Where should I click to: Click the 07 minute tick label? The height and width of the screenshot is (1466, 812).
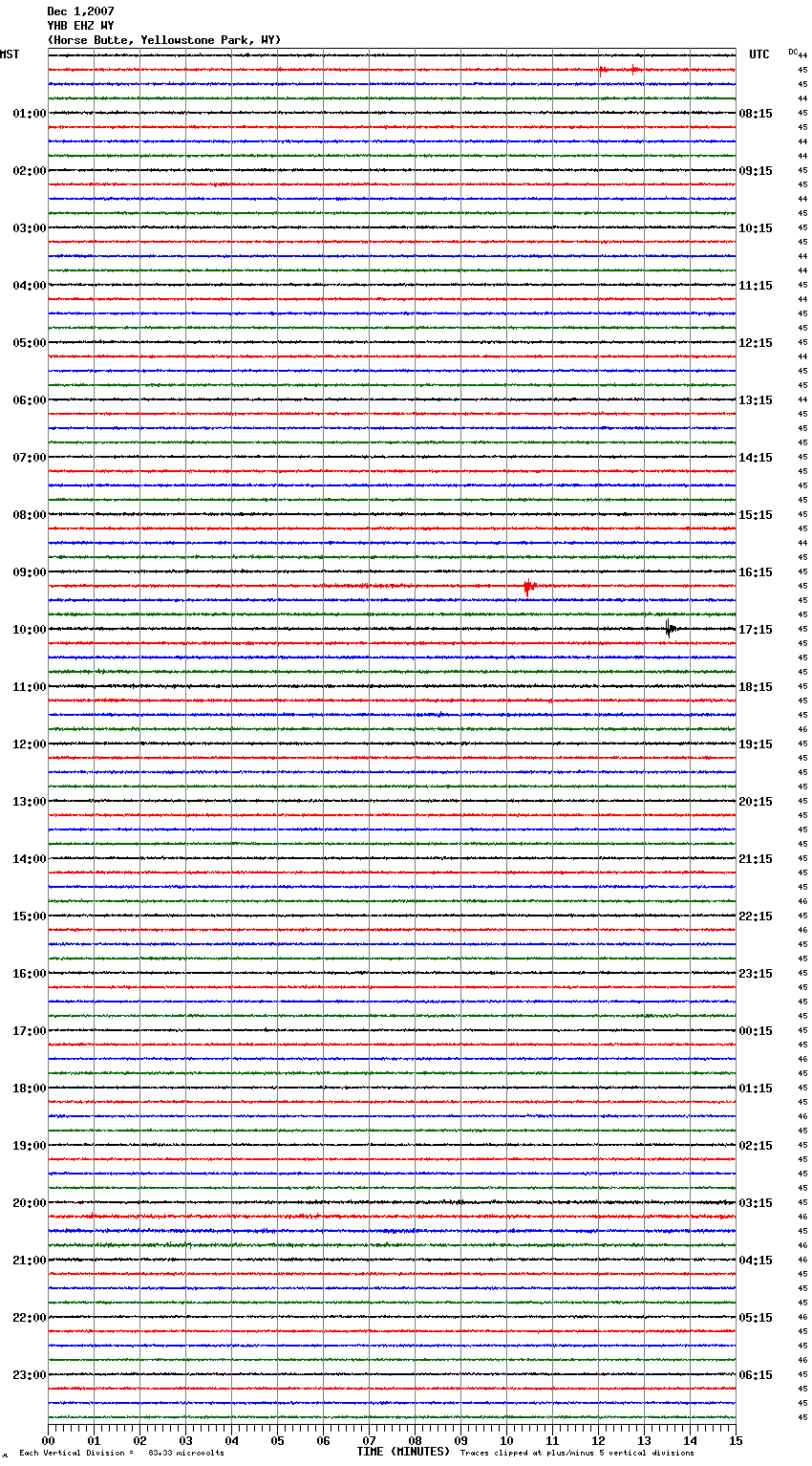(x=369, y=1440)
